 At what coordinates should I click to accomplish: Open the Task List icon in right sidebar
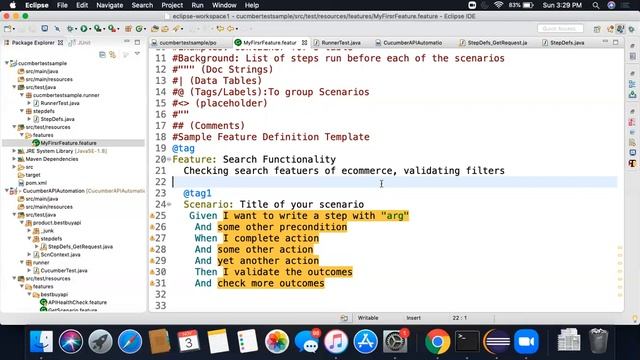[x=632, y=56]
